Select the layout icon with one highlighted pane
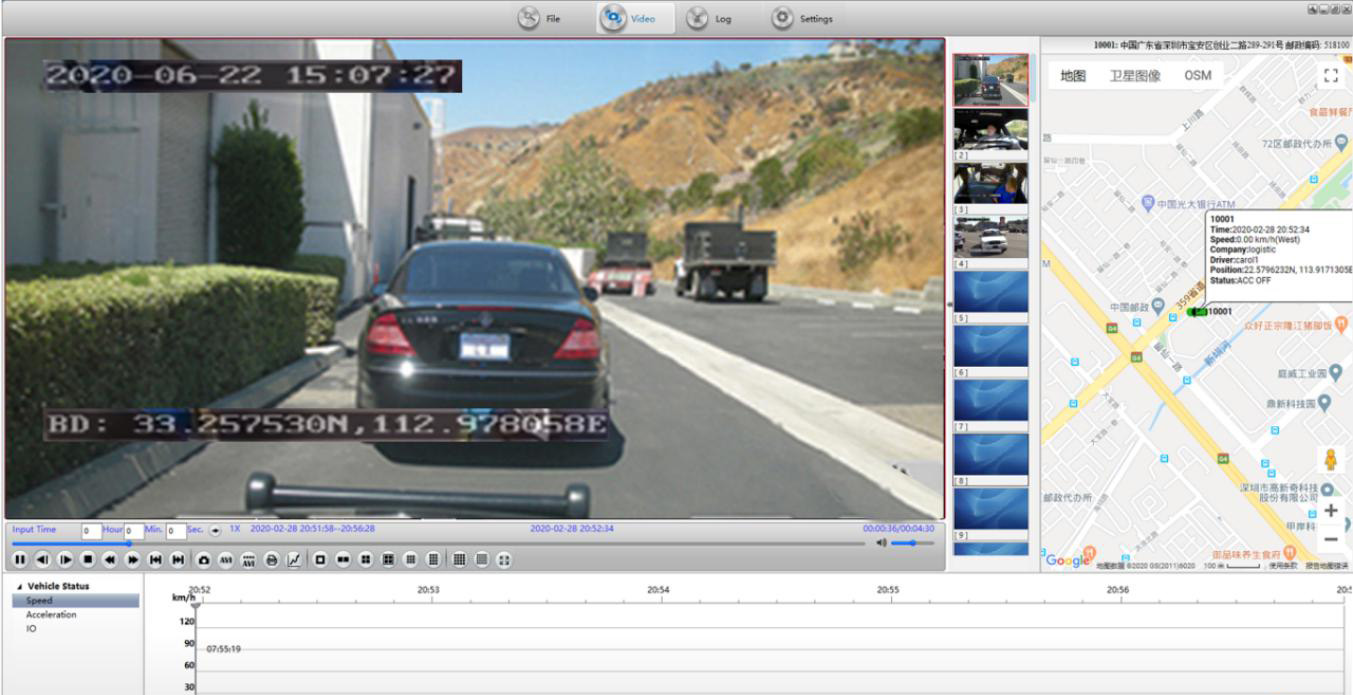This screenshot has width=1353, height=695. point(388,560)
